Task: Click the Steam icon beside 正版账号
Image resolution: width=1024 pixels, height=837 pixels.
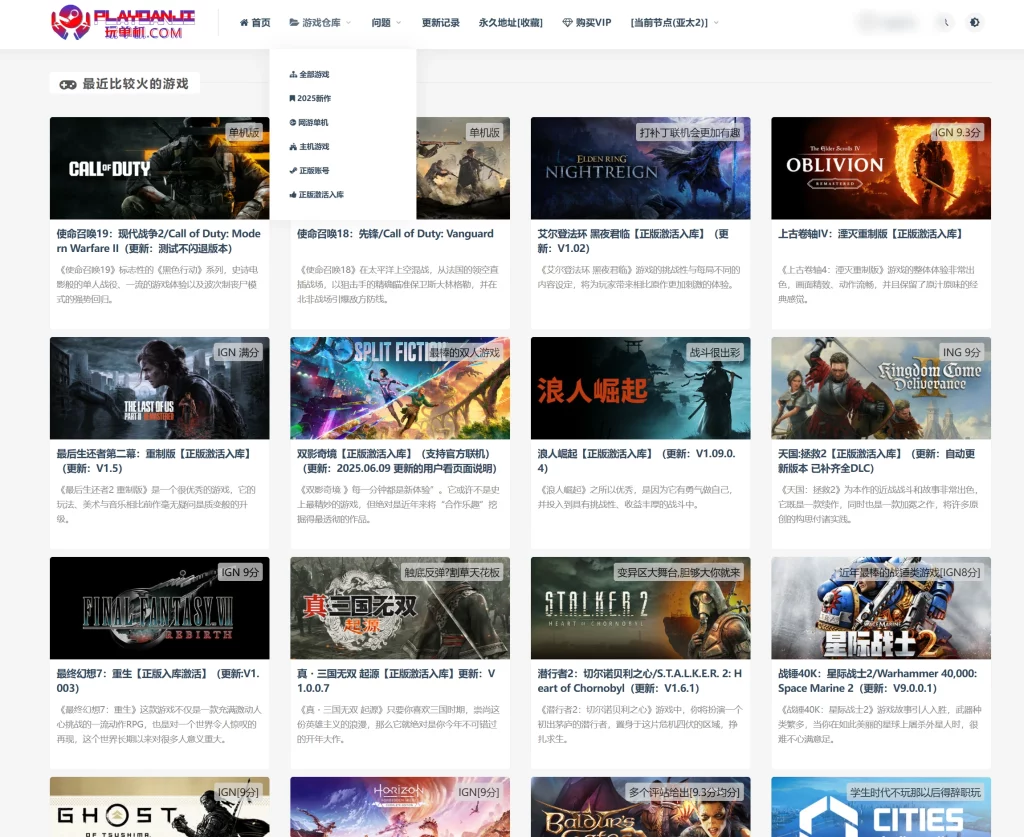Action: point(293,171)
